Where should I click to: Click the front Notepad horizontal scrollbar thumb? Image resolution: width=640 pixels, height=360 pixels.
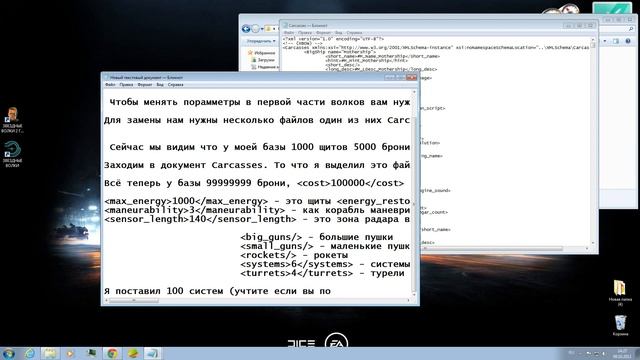[134, 301]
